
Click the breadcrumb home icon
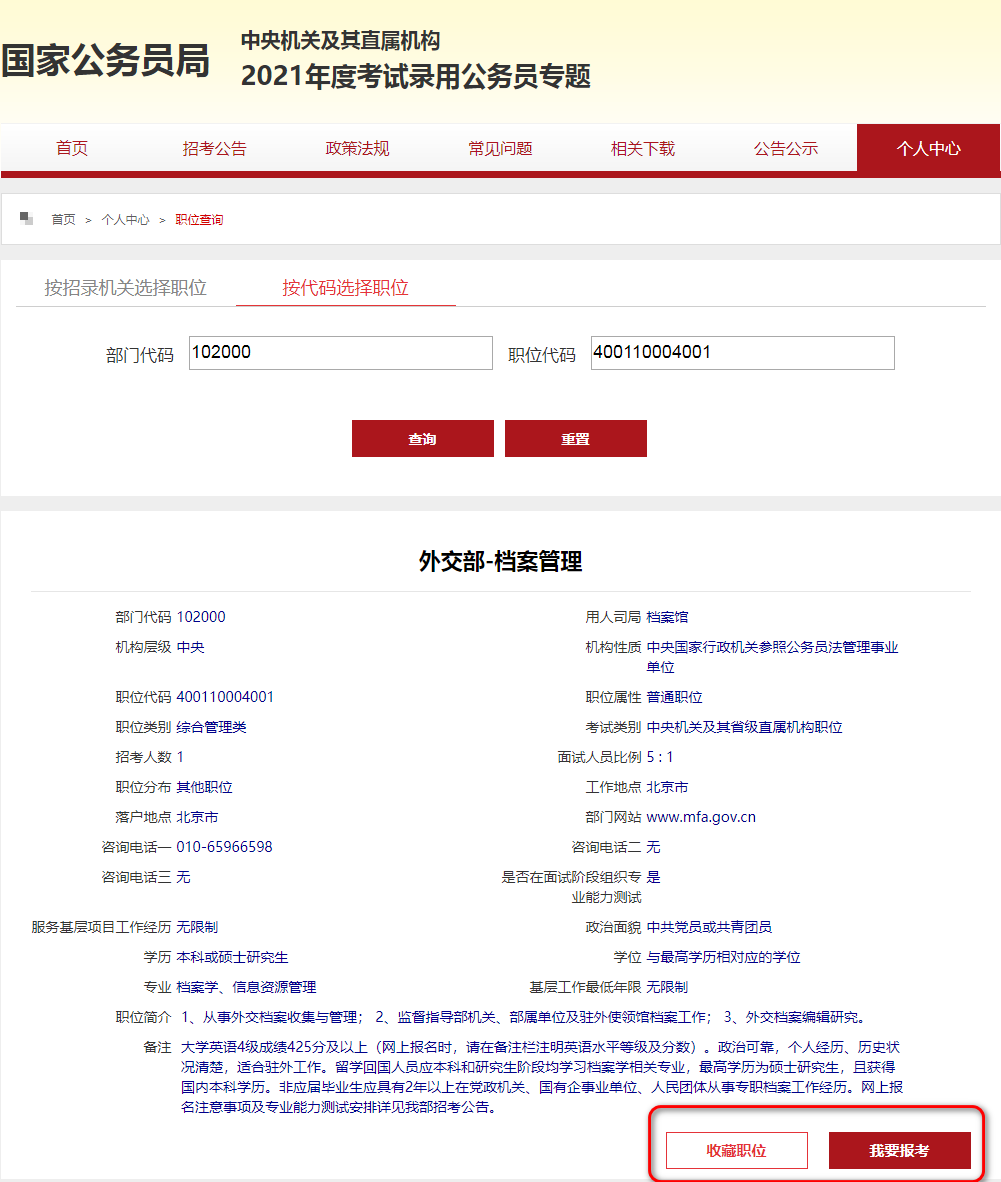click(27, 219)
